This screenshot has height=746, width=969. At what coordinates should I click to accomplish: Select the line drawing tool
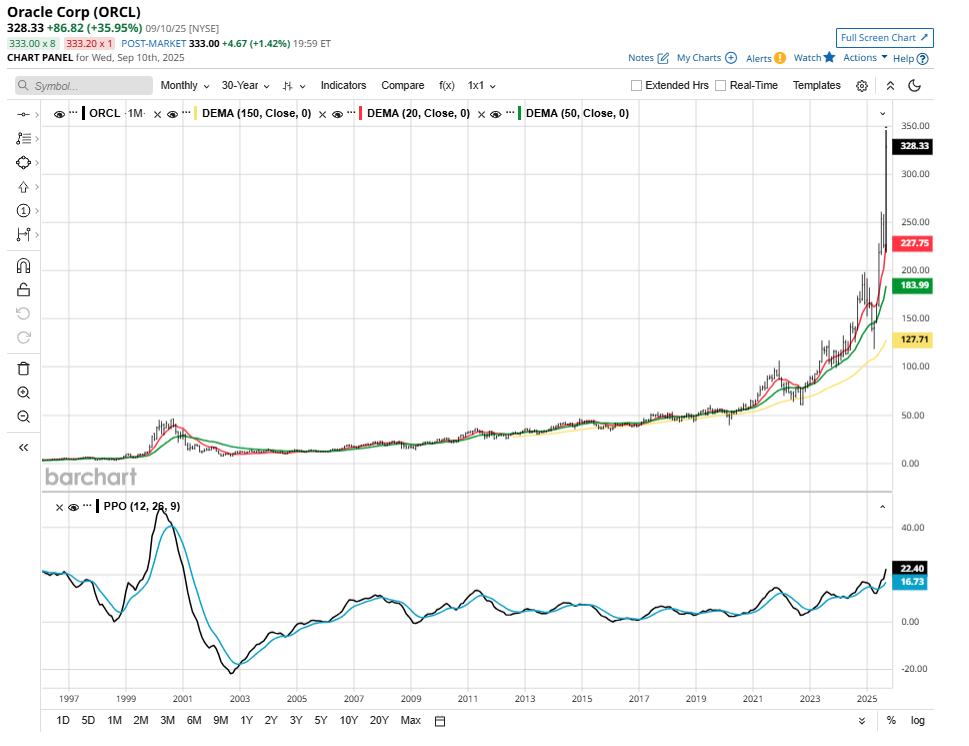click(23, 114)
